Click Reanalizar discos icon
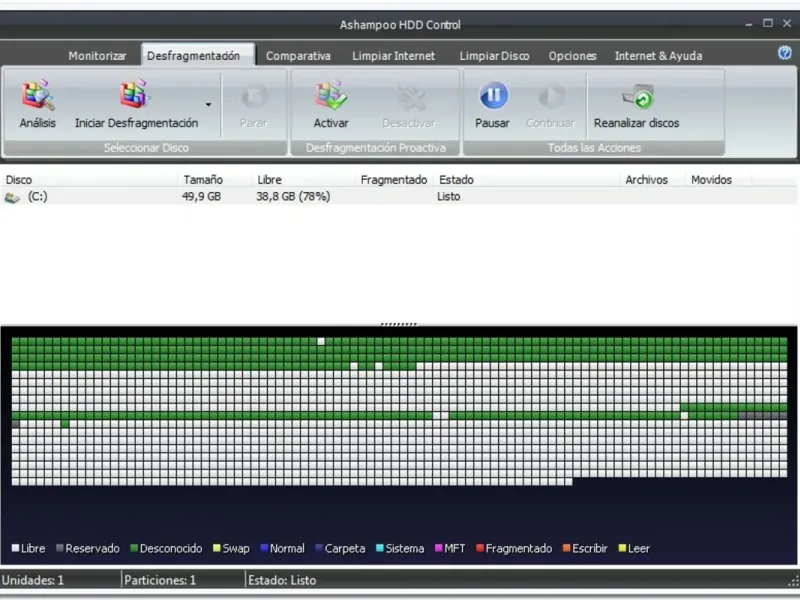 pyautogui.click(x=637, y=97)
